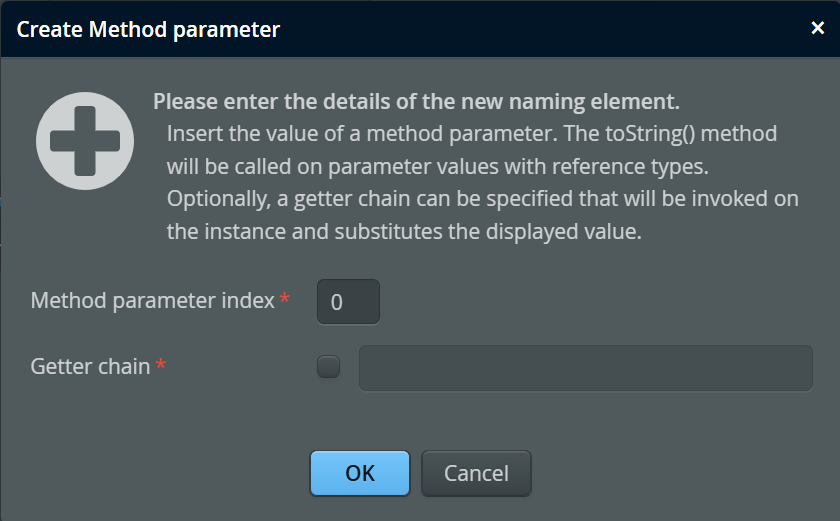Click red asterisk beside Method parameter index
840x521 pixels.
[285, 299]
